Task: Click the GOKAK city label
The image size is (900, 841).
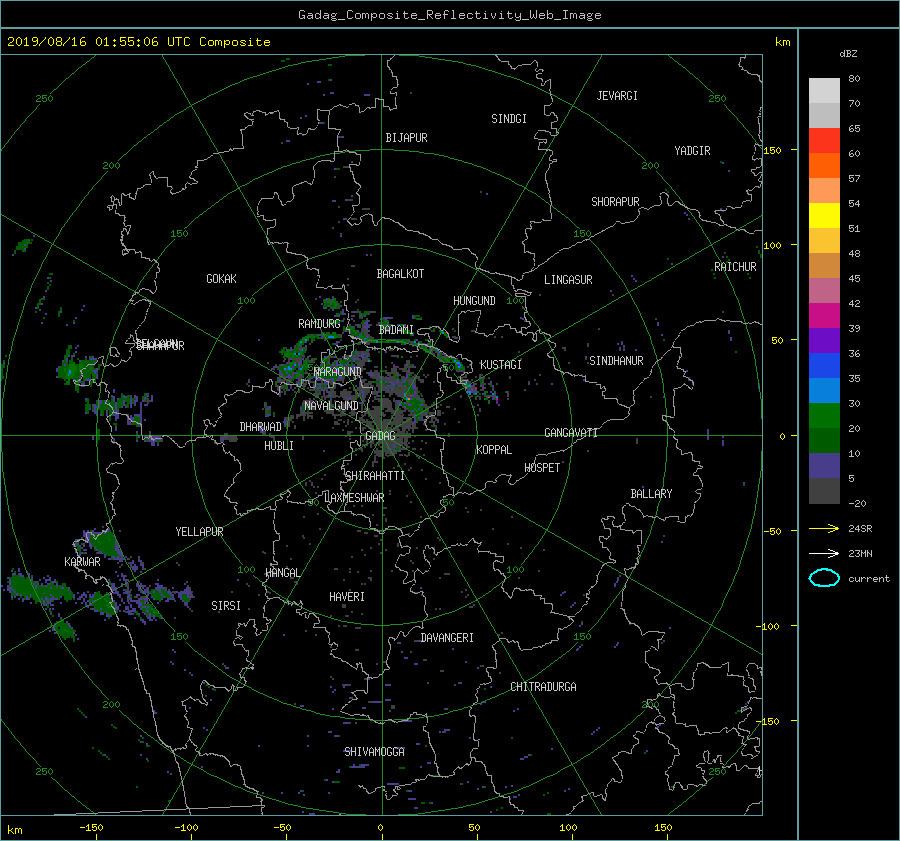Action: 222,279
